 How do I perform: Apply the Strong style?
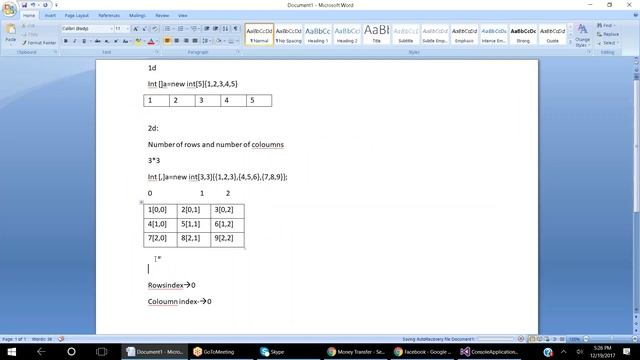coord(523,35)
